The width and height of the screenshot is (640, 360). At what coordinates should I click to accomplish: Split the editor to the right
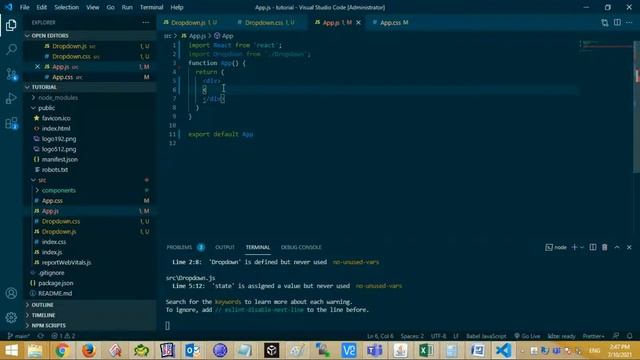click(x=617, y=22)
